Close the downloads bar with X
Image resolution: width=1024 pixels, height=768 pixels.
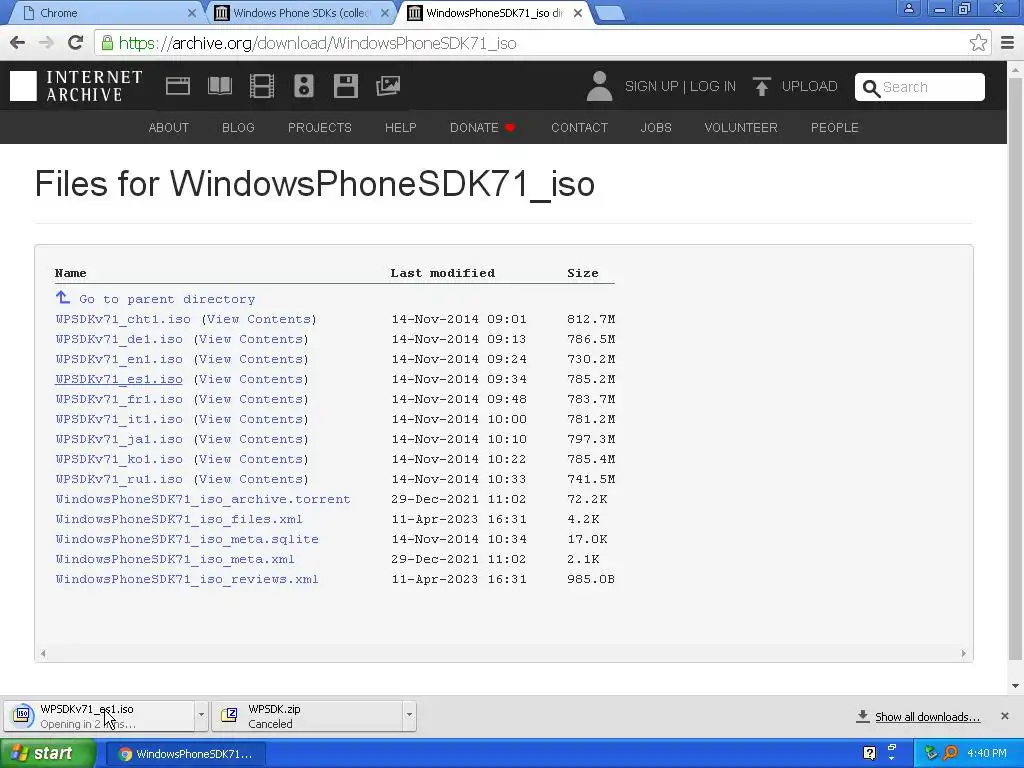(x=1004, y=716)
